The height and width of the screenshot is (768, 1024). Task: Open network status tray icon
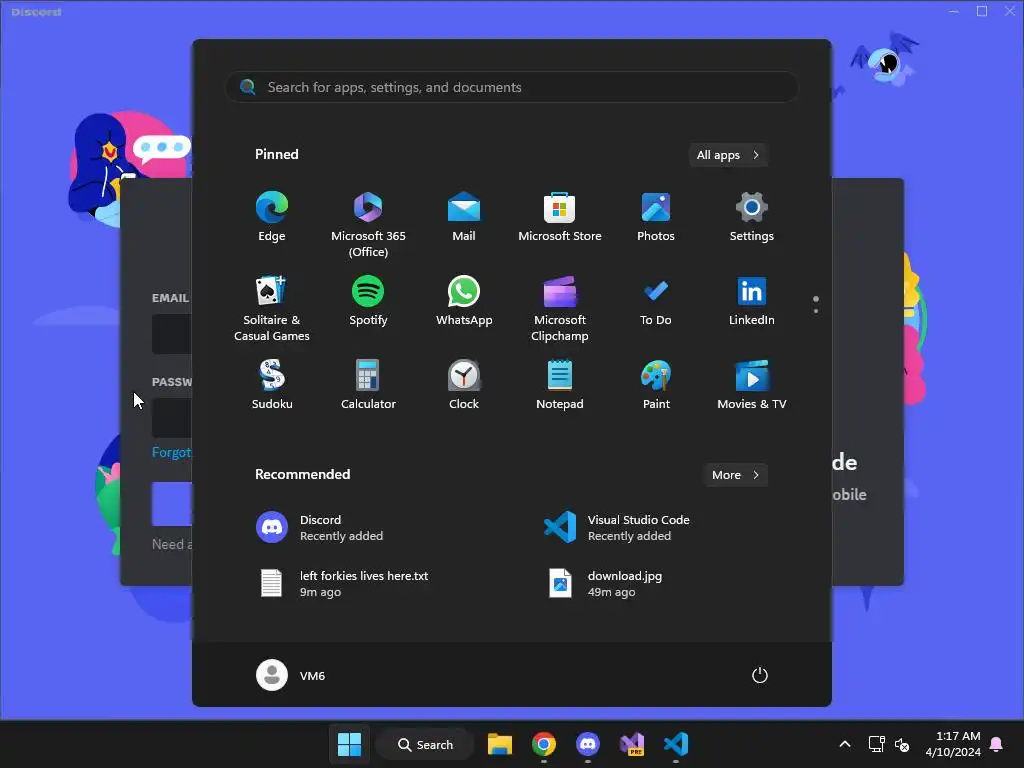[876, 744]
